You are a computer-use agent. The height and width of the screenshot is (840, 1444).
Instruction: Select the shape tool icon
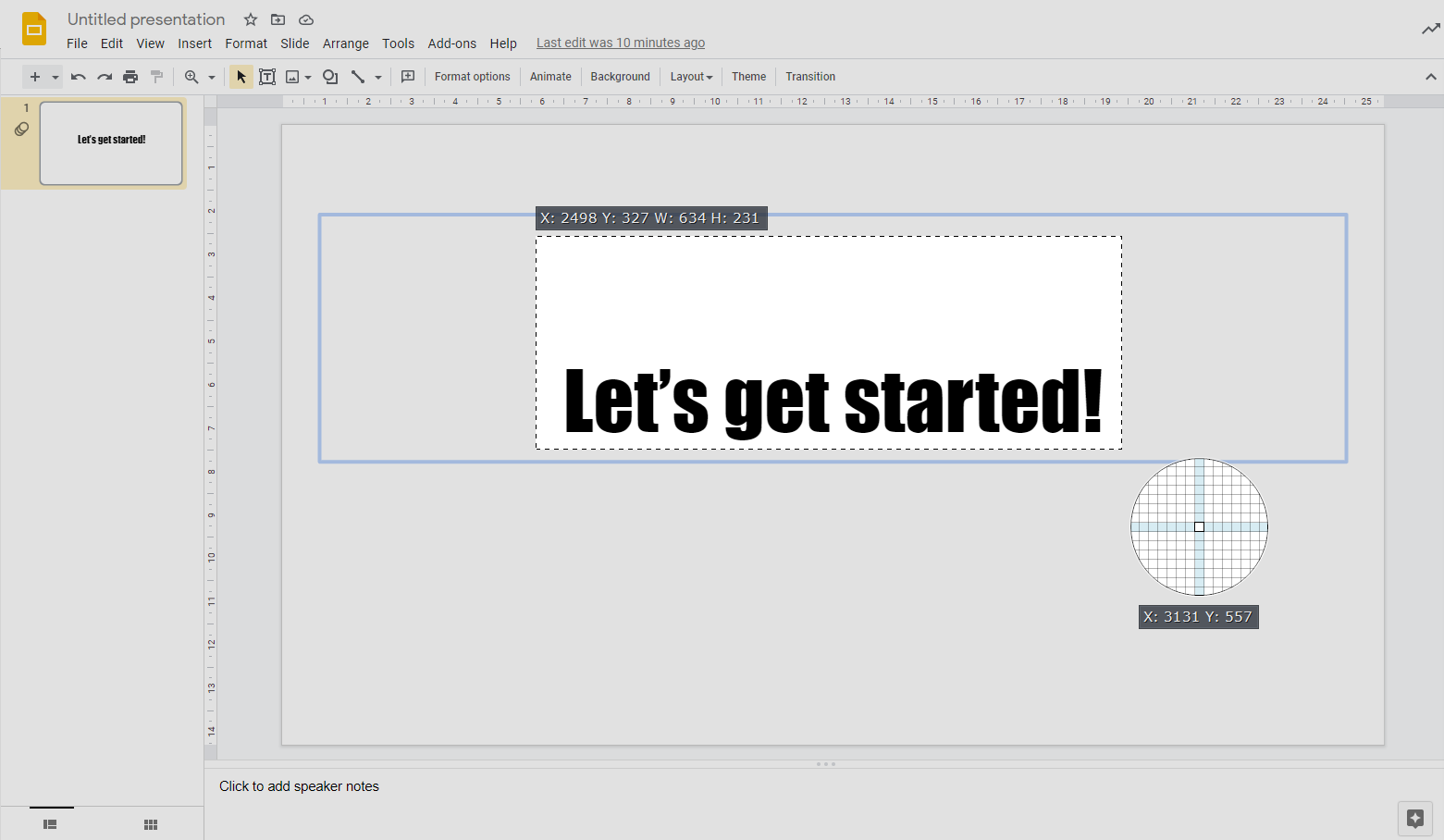coord(330,77)
